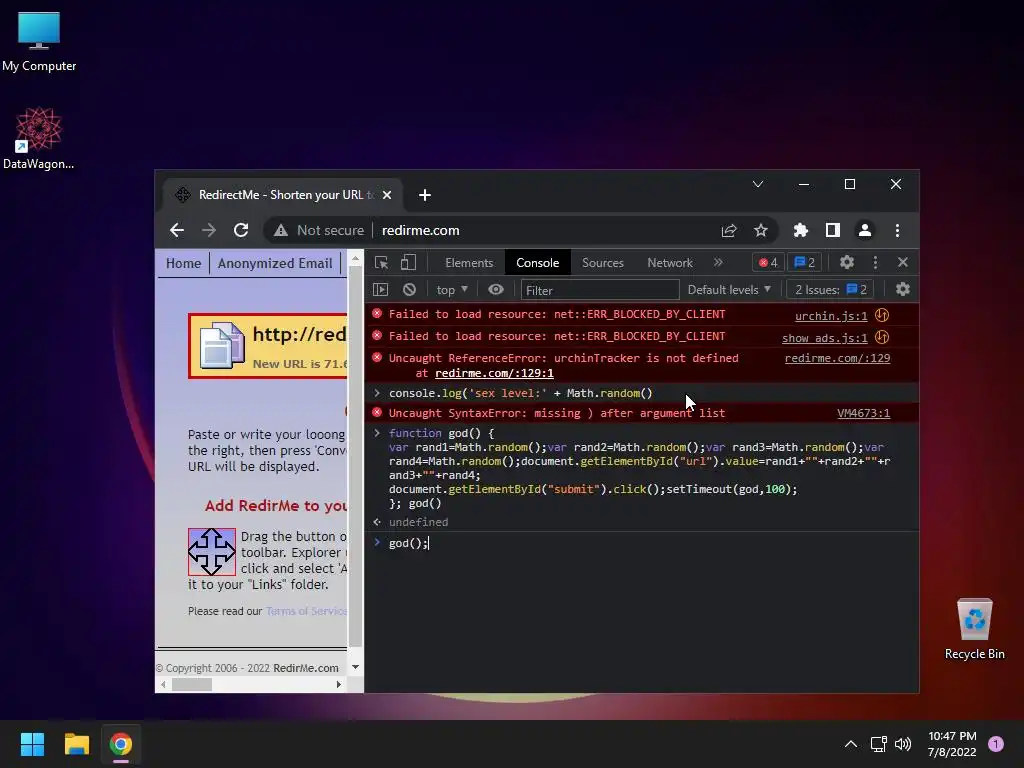Screen dimensions: 1024x768
Task: Close the RedirectMe tab
Action: point(387,195)
